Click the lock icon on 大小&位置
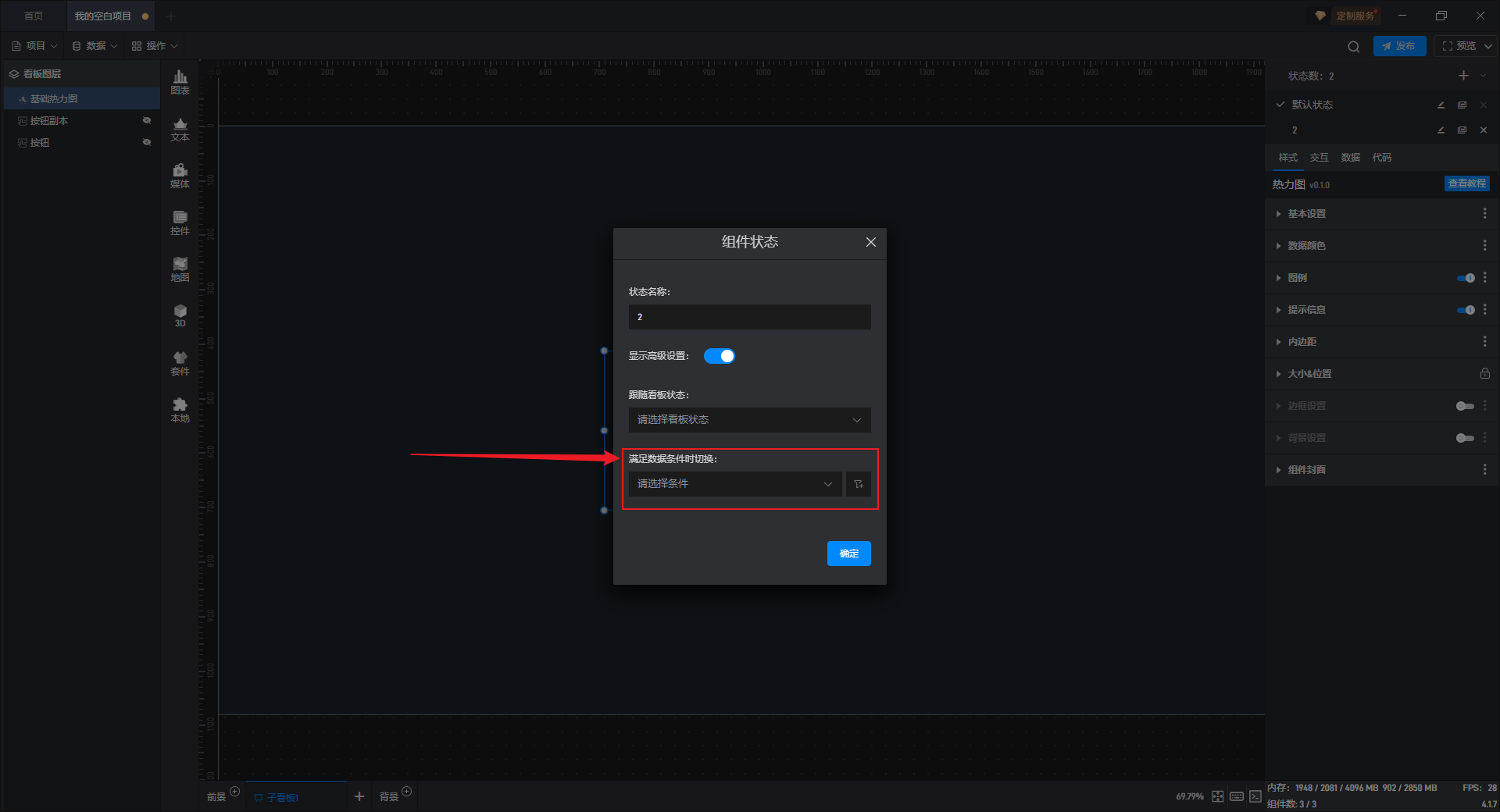 (1484, 373)
